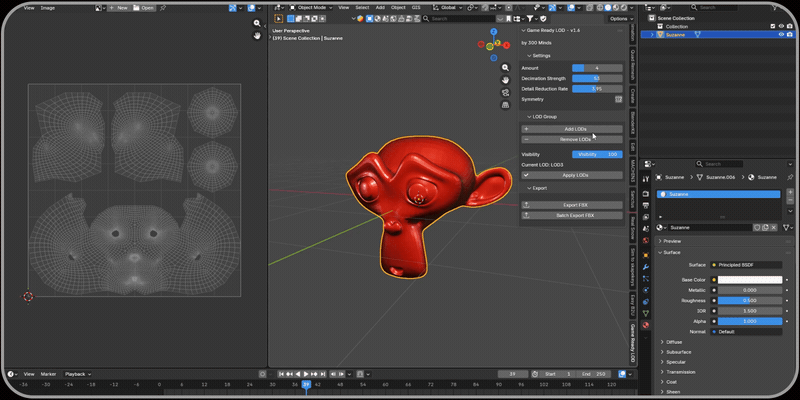800x400 pixels.
Task: Open the Scene properties tab icon
Action: pyautogui.click(x=645, y=229)
